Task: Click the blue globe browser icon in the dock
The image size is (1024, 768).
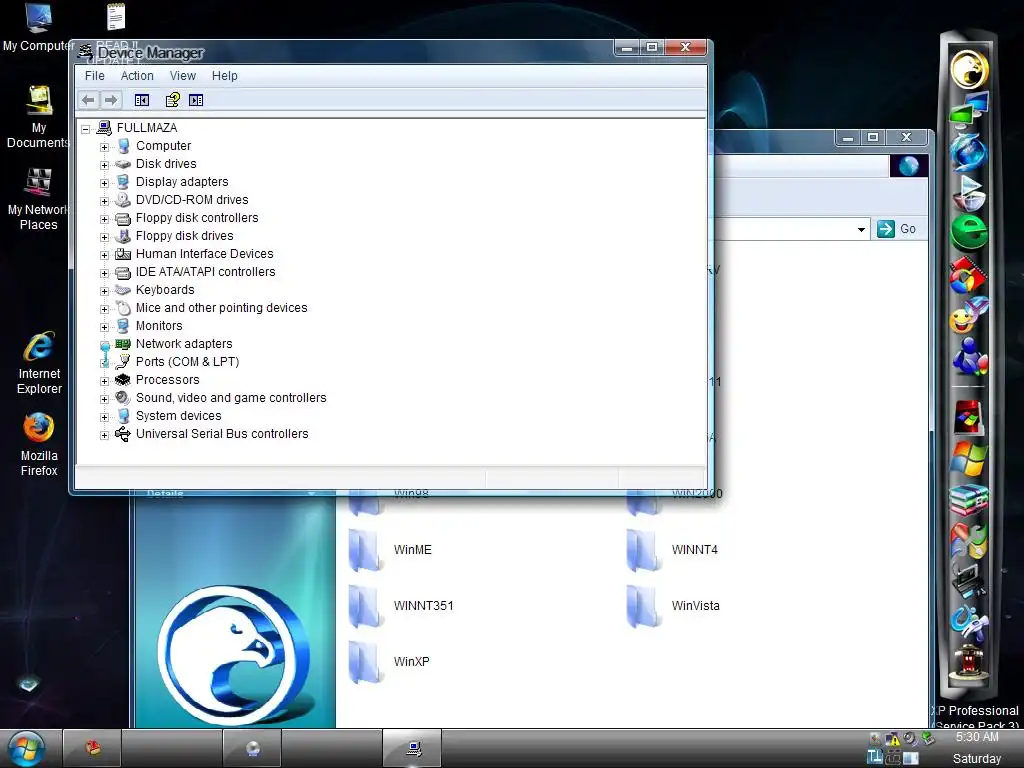Action: [968, 151]
